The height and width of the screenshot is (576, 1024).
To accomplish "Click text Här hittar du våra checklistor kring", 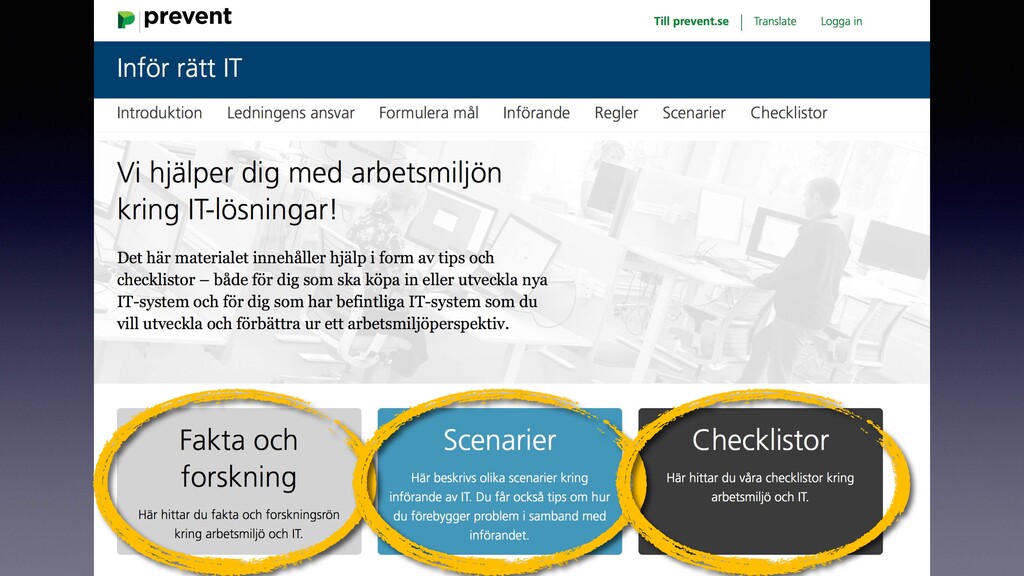I will pos(760,478).
